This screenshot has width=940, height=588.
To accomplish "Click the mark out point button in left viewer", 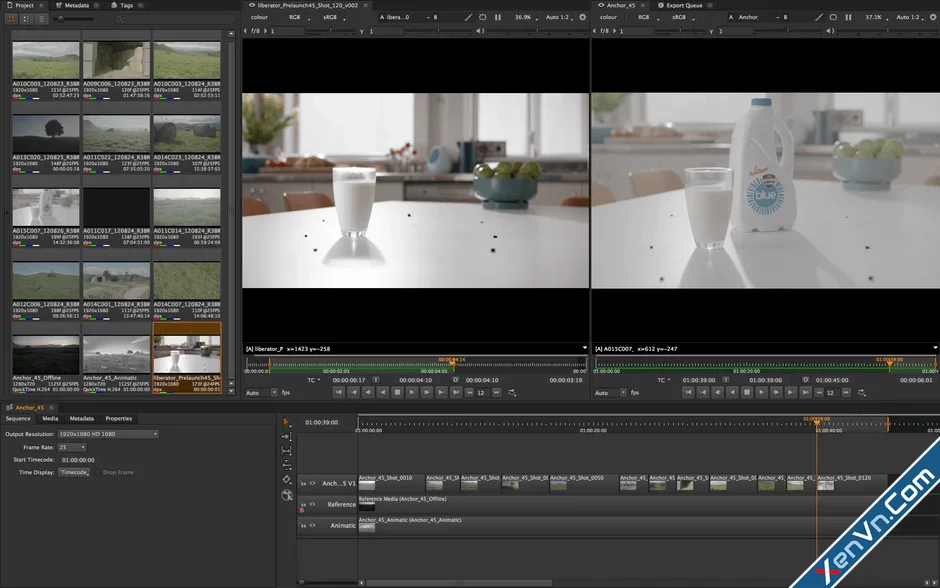I will [456, 380].
